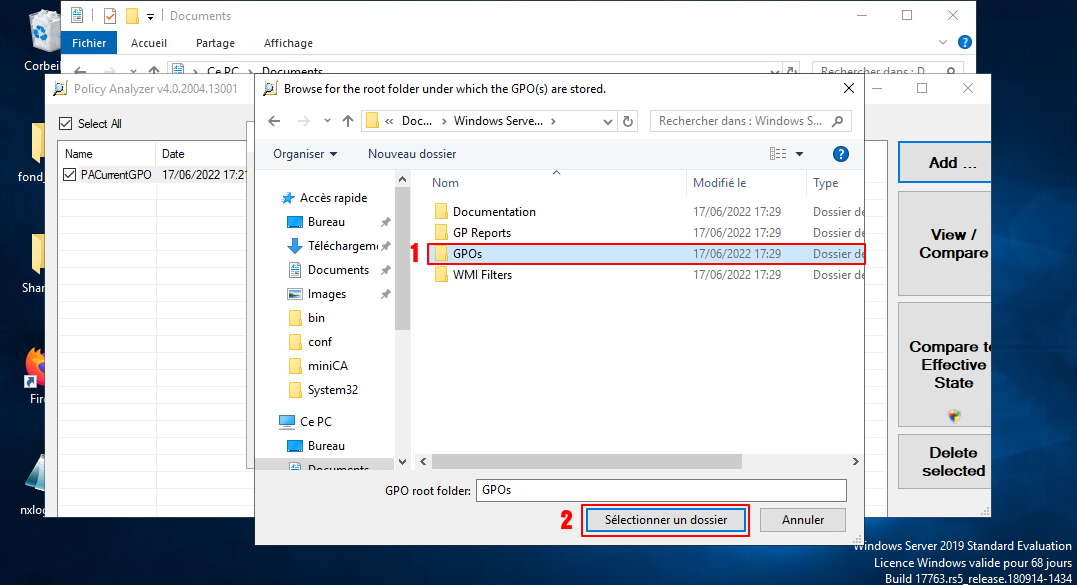
Task: Click the Sélectionner un dossier button
Action: (665, 520)
